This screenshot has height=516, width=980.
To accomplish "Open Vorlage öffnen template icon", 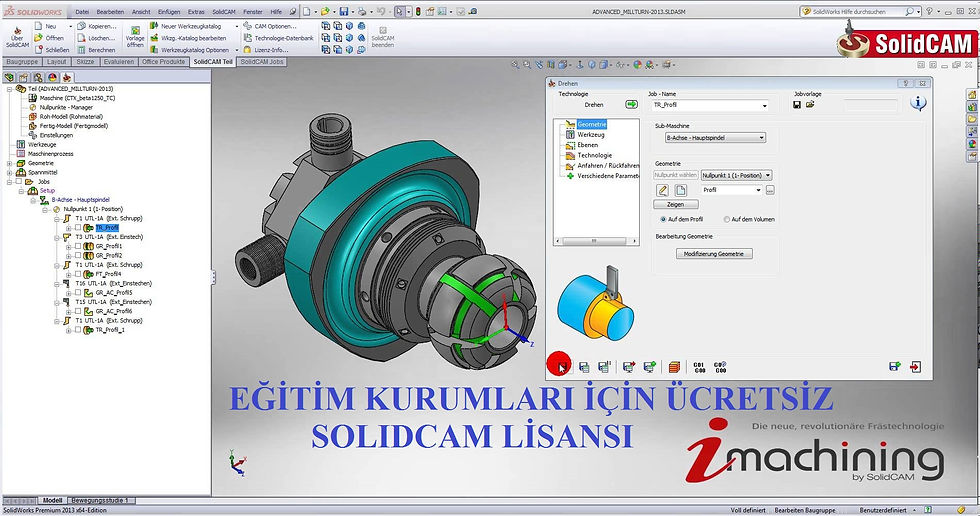I will [135, 30].
